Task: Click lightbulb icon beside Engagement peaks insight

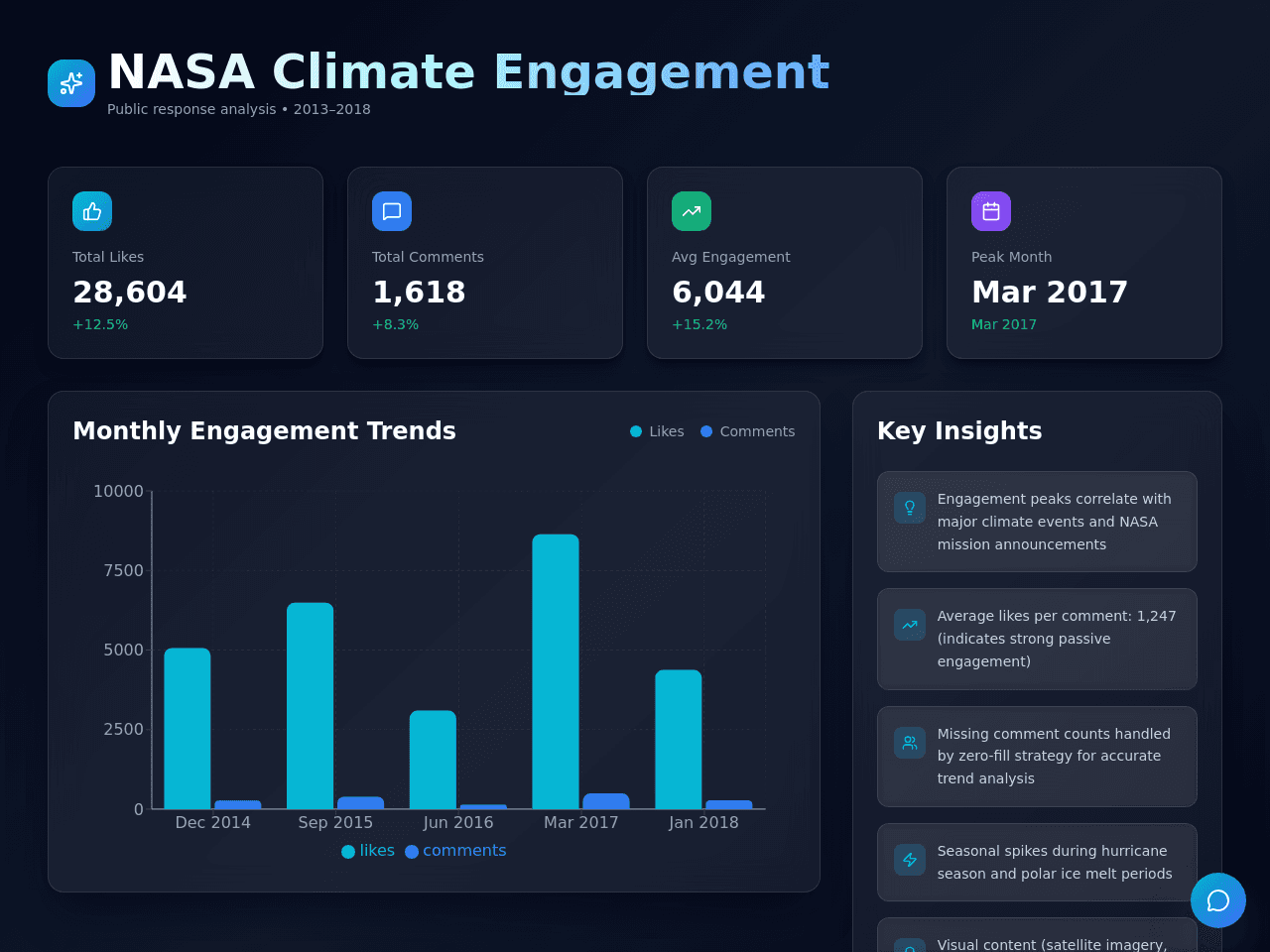Action: click(x=910, y=508)
